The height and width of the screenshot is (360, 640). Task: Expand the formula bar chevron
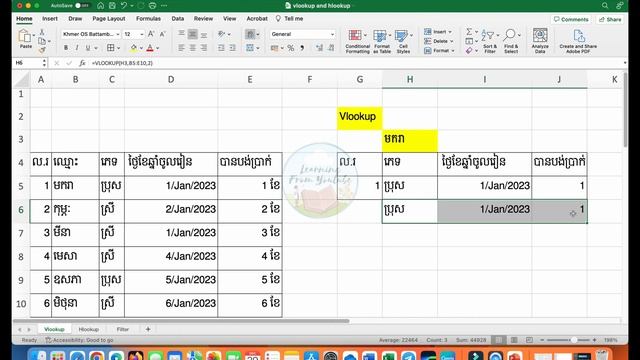coord(625,63)
